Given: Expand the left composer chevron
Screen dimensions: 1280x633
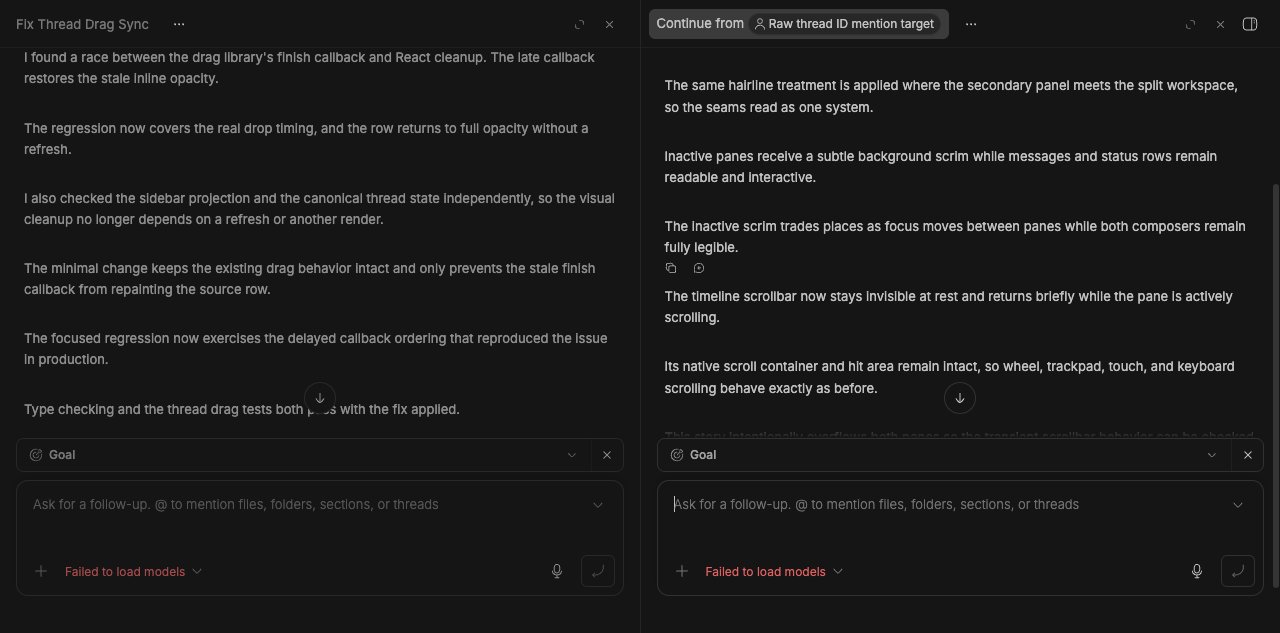Looking at the screenshot, I should pyautogui.click(x=598, y=505).
